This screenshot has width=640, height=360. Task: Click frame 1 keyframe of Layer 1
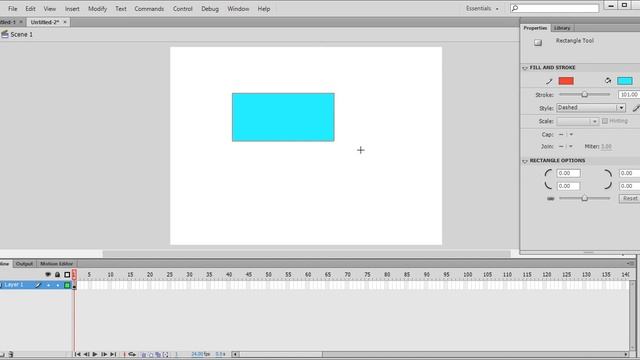coord(74,285)
